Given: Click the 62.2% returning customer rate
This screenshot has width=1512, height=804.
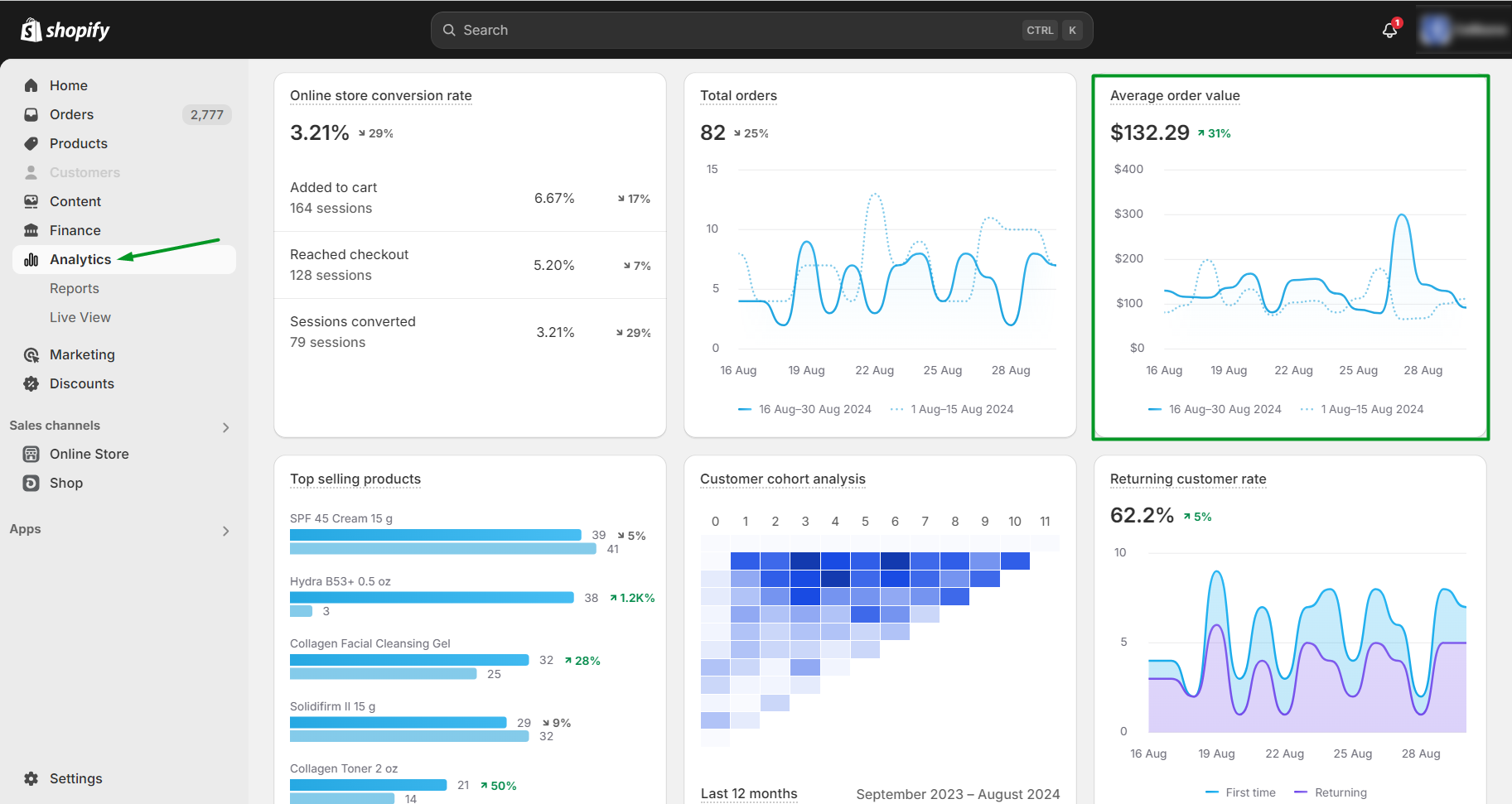Looking at the screenshot, I should pos(1142,515).
